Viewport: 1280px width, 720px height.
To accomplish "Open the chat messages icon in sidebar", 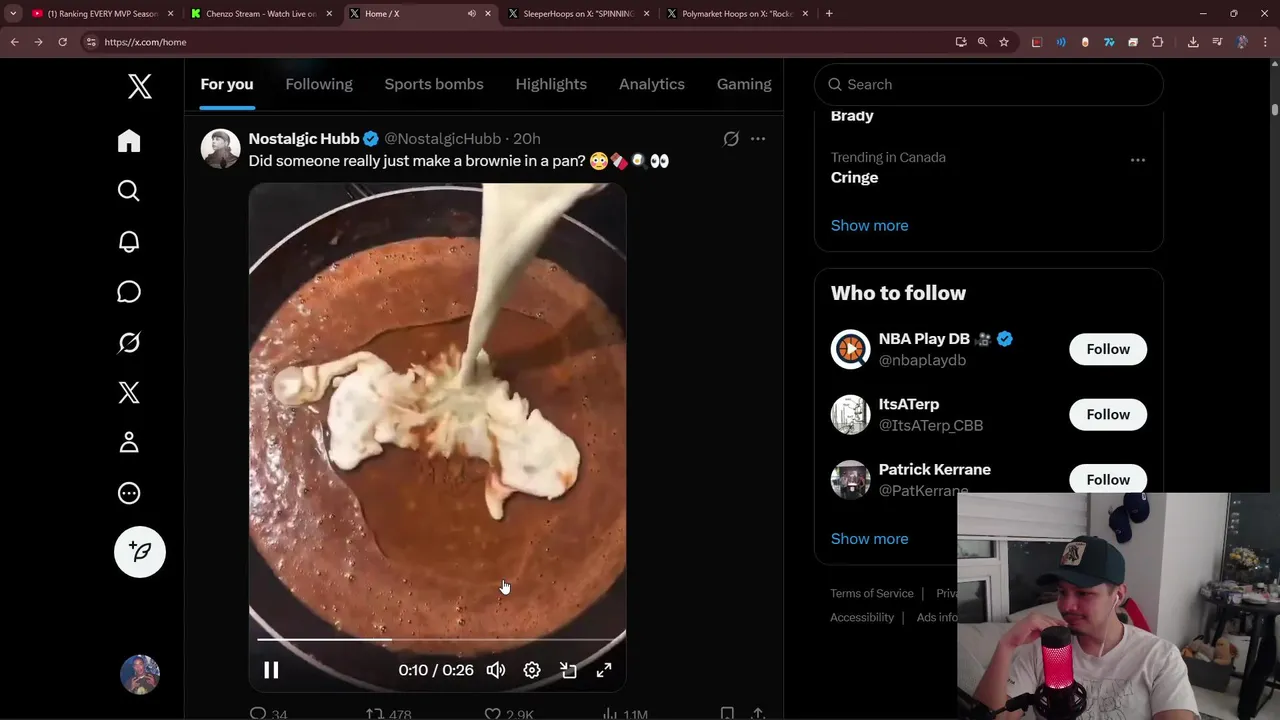I will 129,292.
